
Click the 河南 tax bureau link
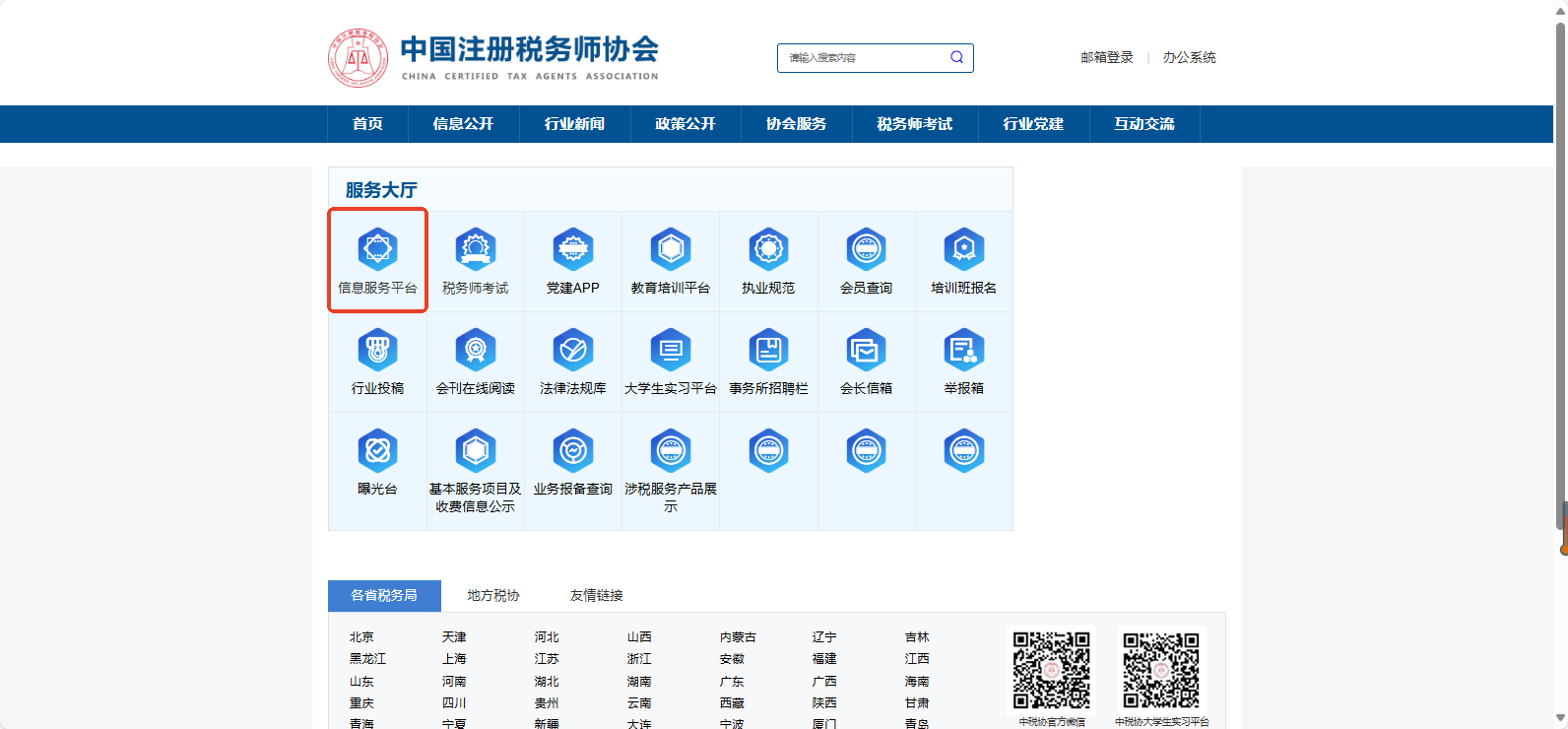click(x=454, y=682)
